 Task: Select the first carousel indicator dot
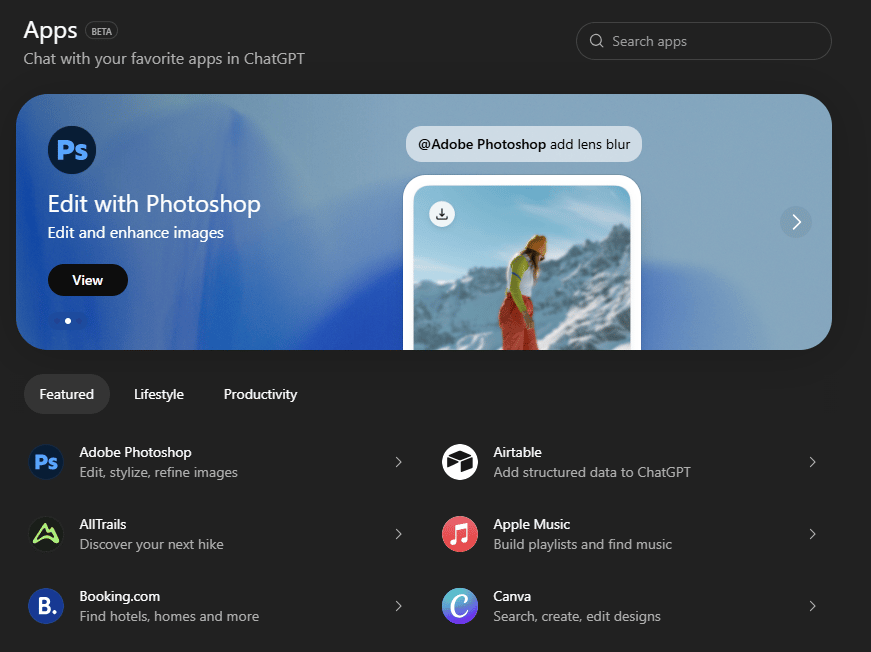(x=67, y=321)
